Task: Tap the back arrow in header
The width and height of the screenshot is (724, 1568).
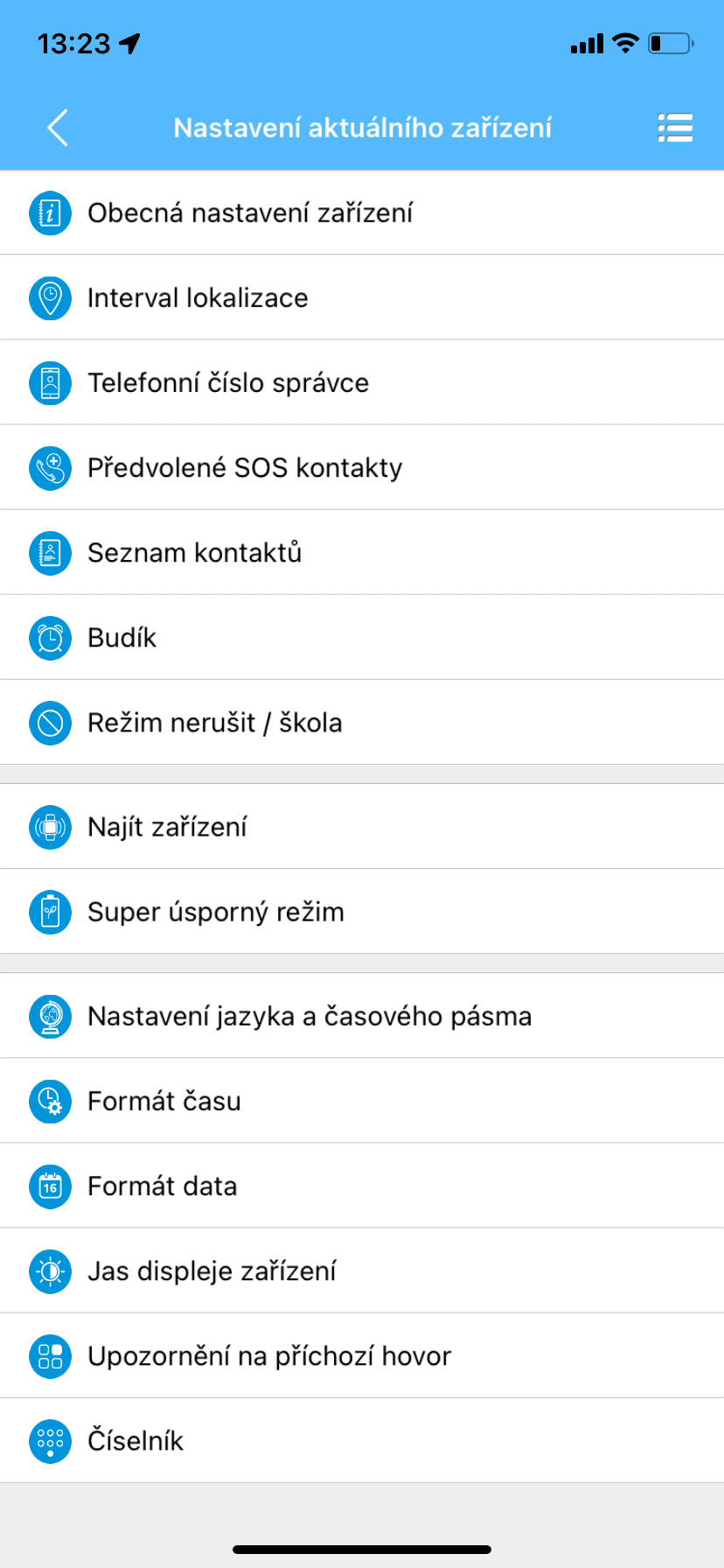Action: click(x=58, y=128)
